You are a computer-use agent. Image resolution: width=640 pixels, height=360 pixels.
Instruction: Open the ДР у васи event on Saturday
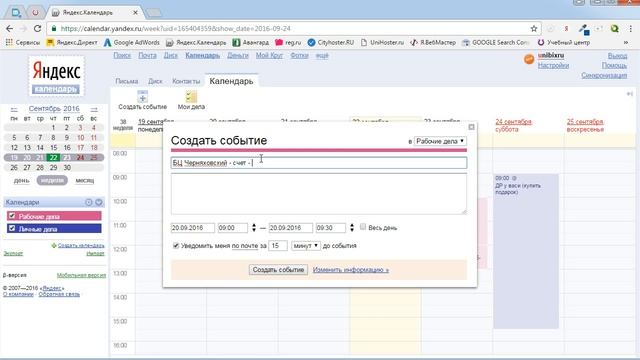(x=526, y=251)
